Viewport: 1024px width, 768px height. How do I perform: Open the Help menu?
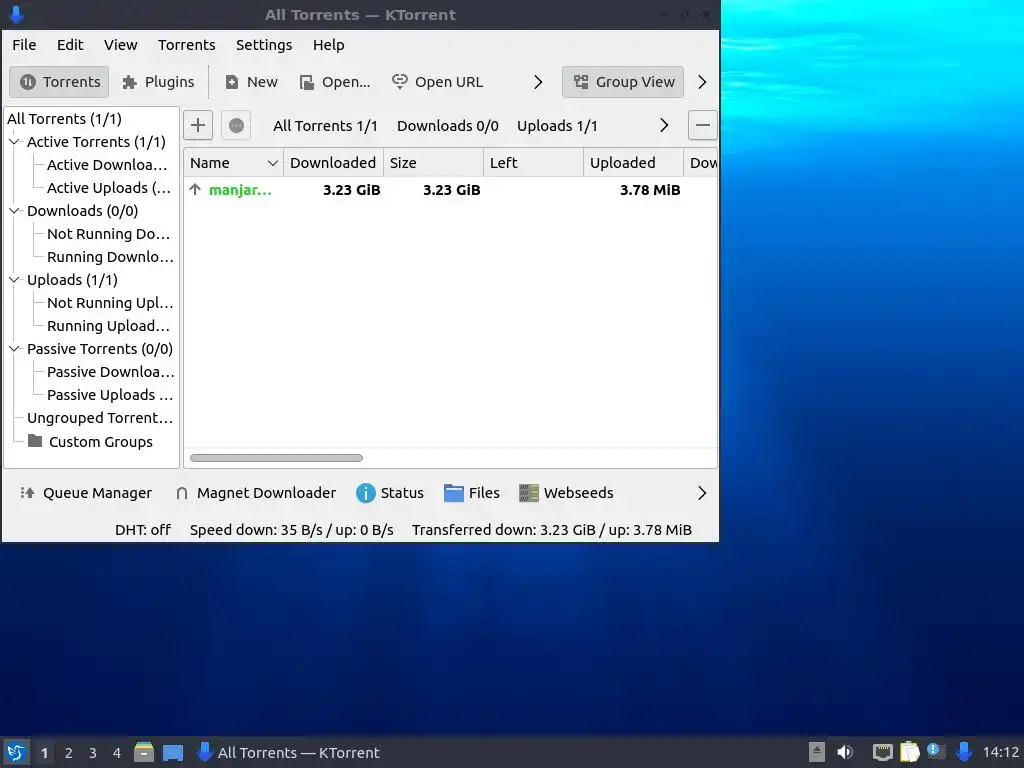coord(328,44)
